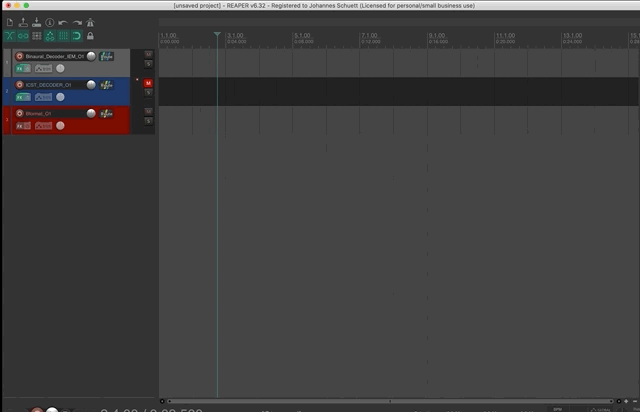
Task: Unmute the ICST_DECODER_O1 track
Action: point(148,83)
